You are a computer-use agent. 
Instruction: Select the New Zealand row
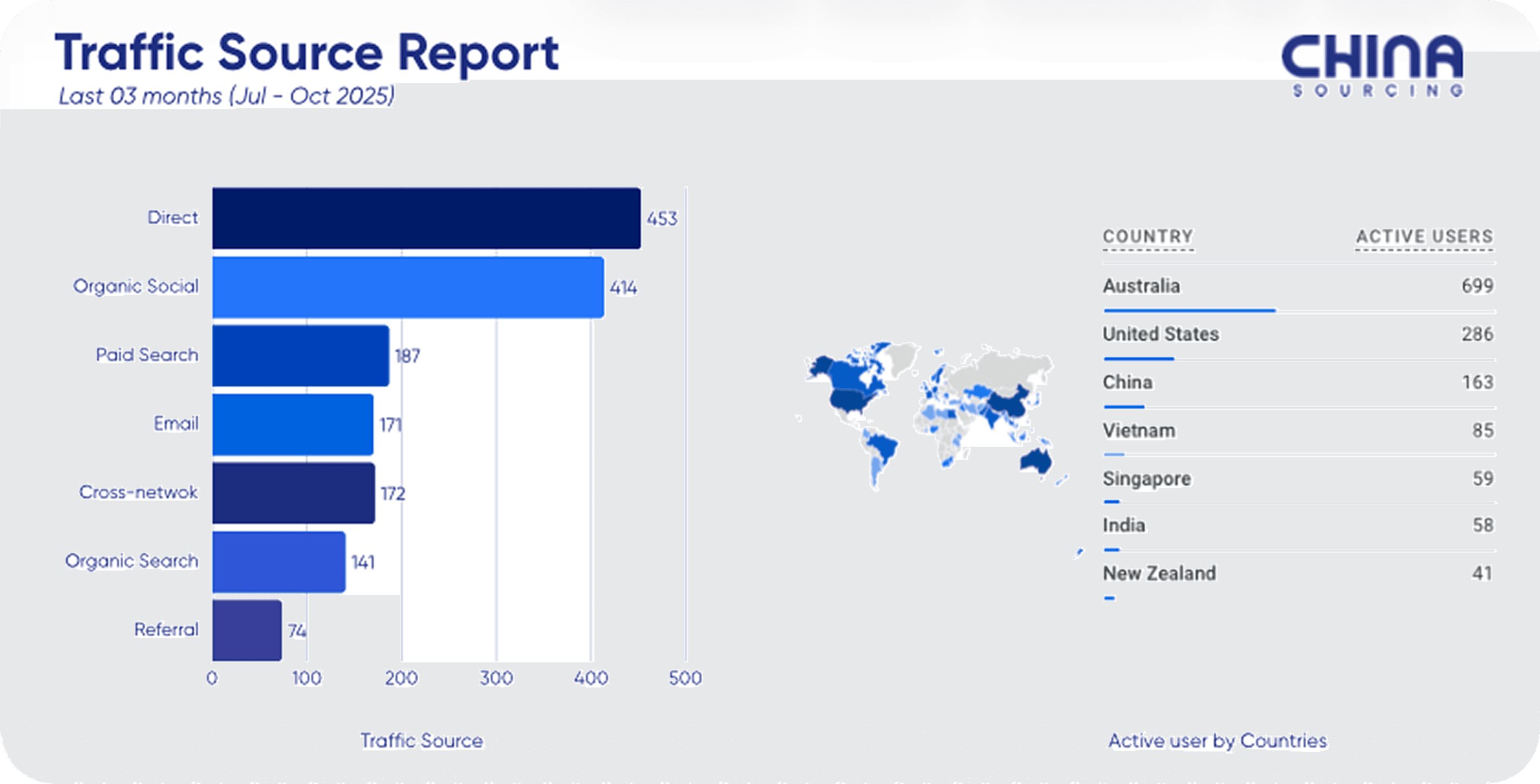pyautogui.click(x=1159, y=574)
